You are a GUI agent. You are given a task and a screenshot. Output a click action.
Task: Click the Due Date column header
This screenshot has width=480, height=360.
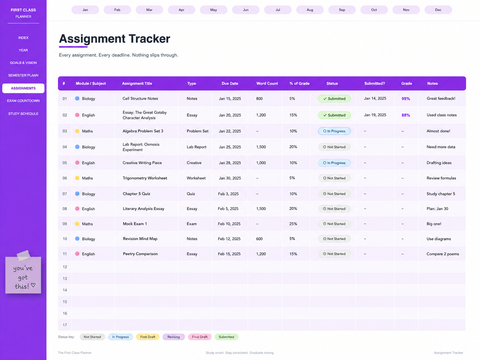tap(230, 83)
